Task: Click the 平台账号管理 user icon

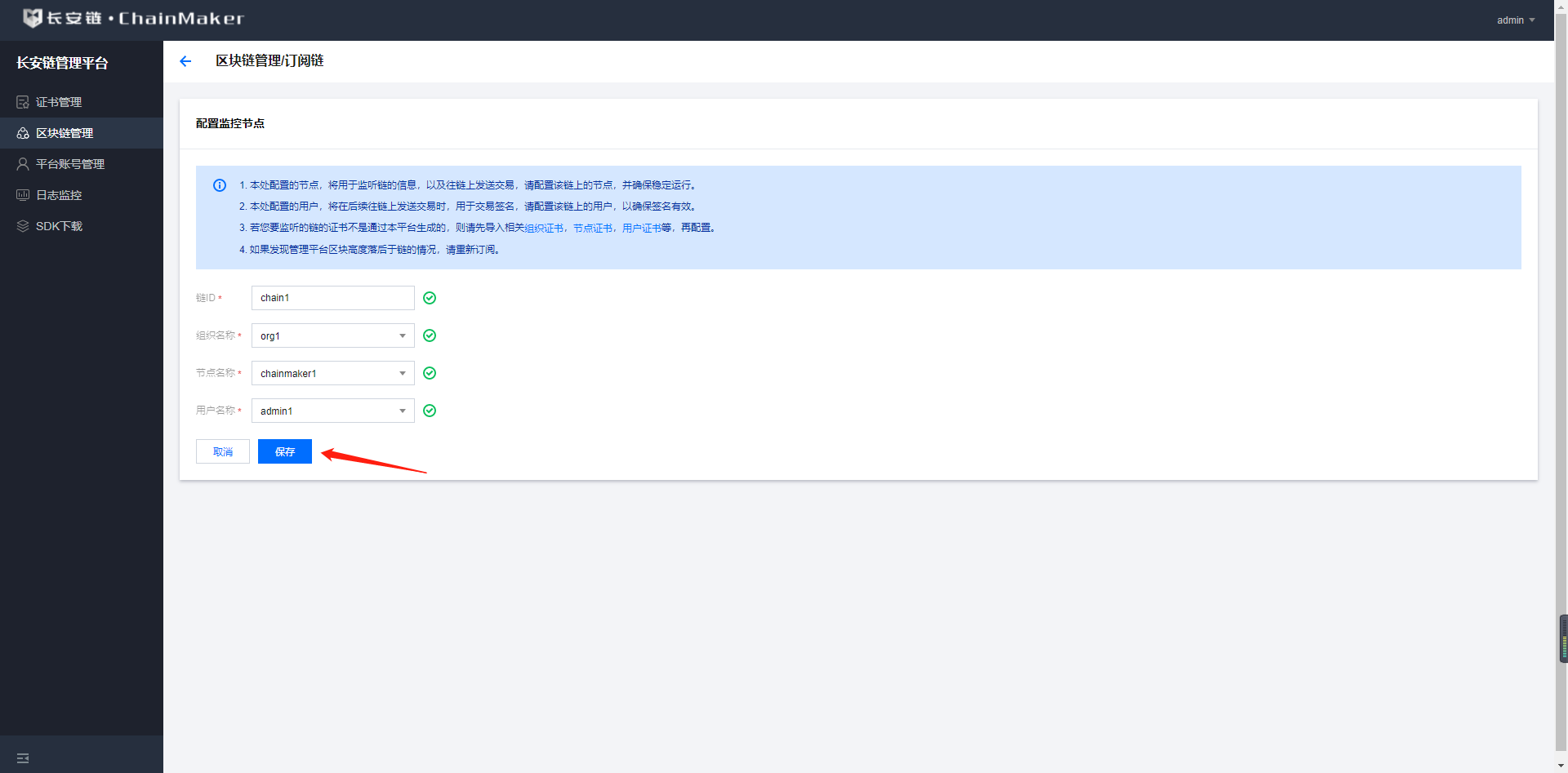Action: (23, 164)
